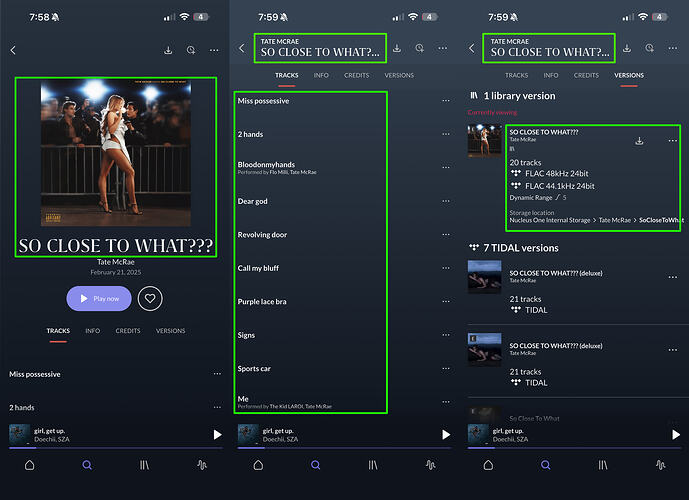This screenshot has width=689, height=500.
Task: Go back using the middle screen's back arrow
Action: [x=242, y=48]
